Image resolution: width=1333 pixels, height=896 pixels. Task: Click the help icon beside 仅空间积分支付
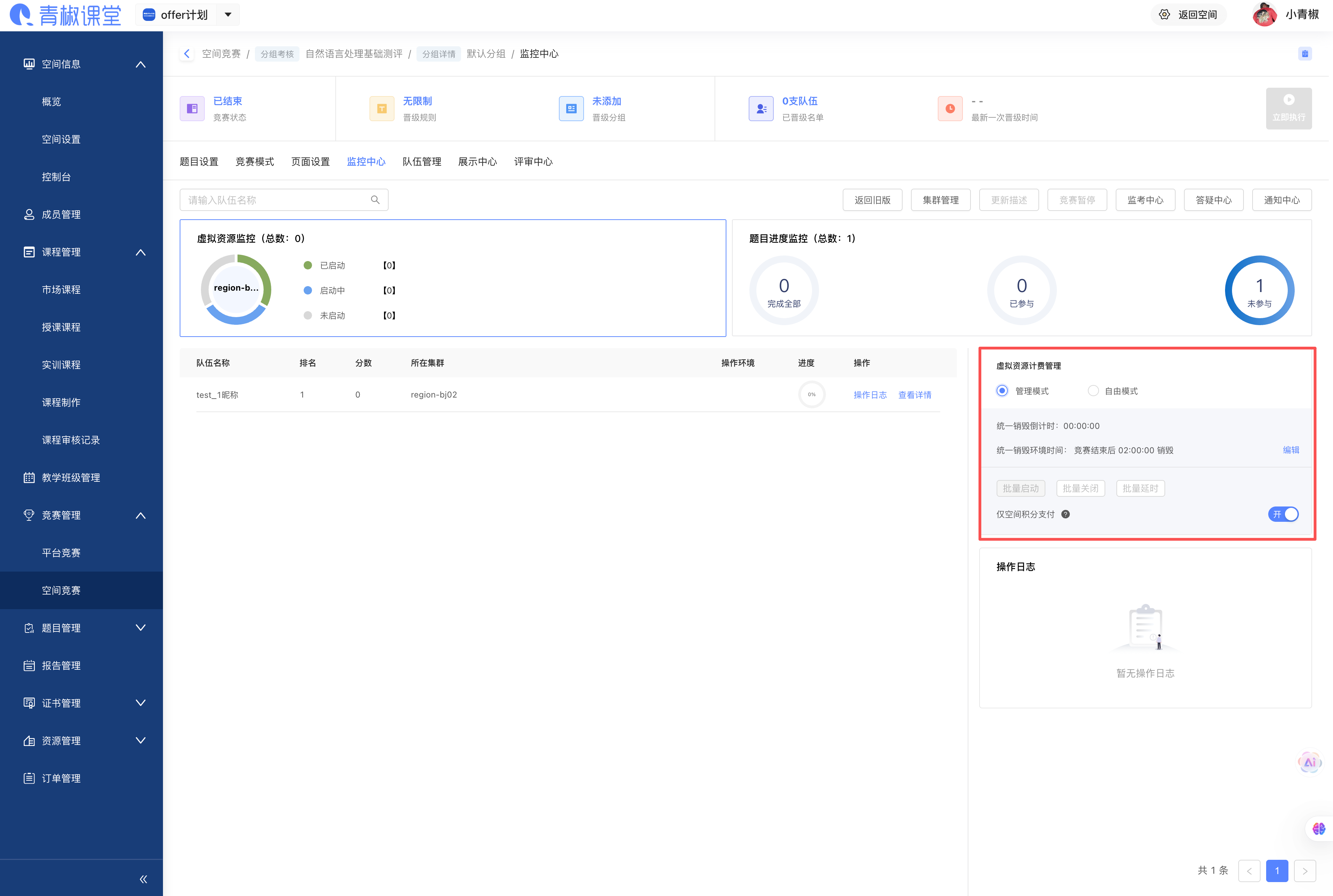coord(1066,514)
